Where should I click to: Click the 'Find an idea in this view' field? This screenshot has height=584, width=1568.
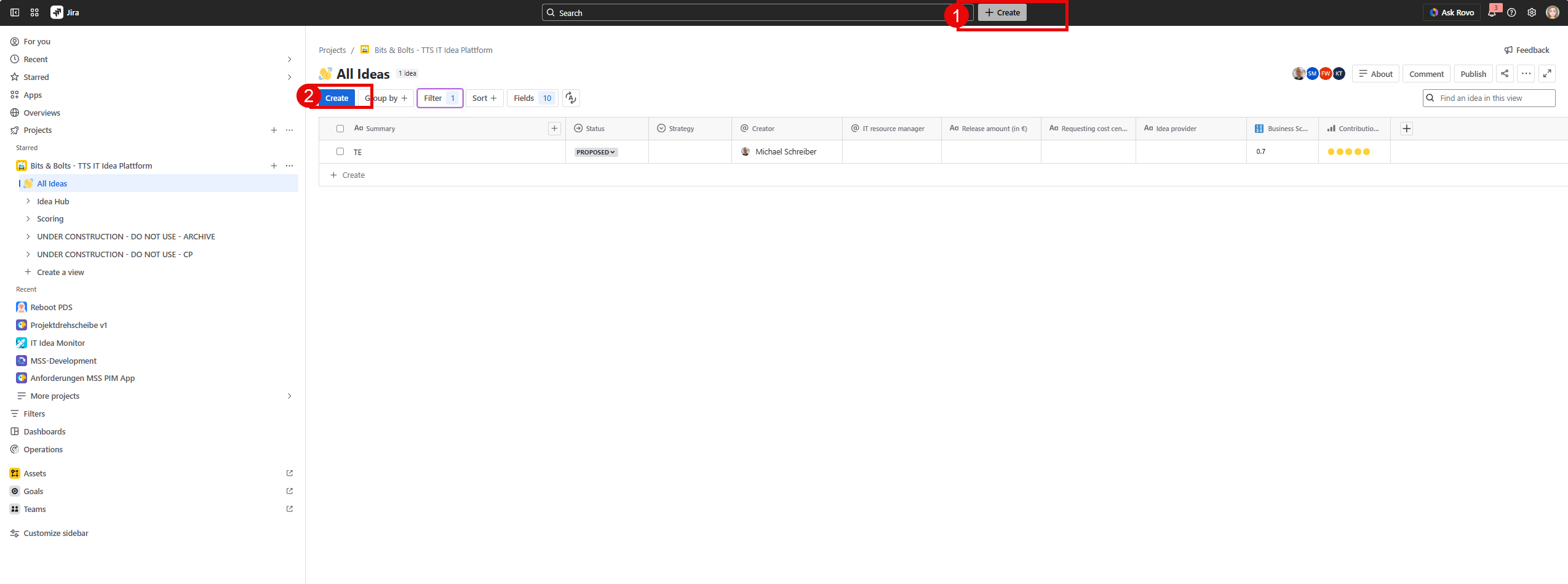[x=1489, y=98]
